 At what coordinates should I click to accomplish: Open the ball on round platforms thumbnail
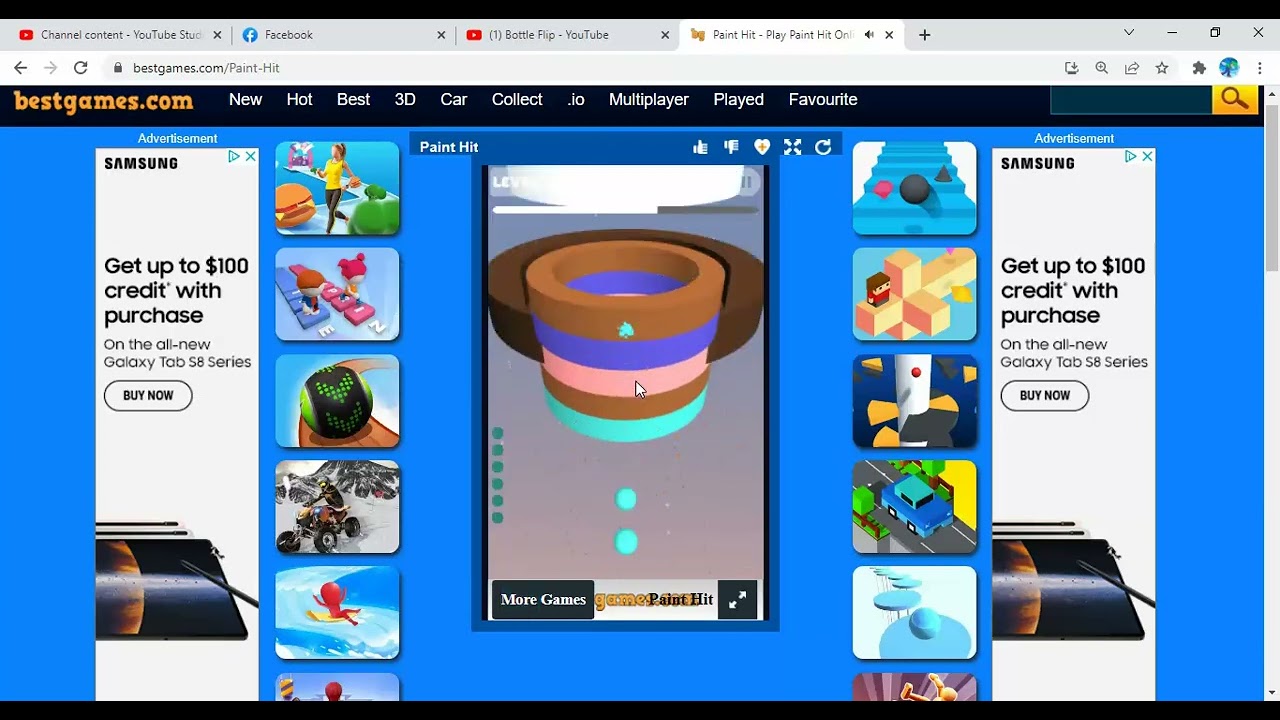pos(915,613)
